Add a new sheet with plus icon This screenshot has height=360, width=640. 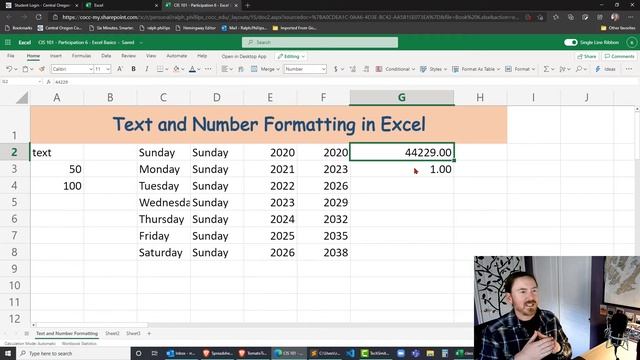click(149, 333)
